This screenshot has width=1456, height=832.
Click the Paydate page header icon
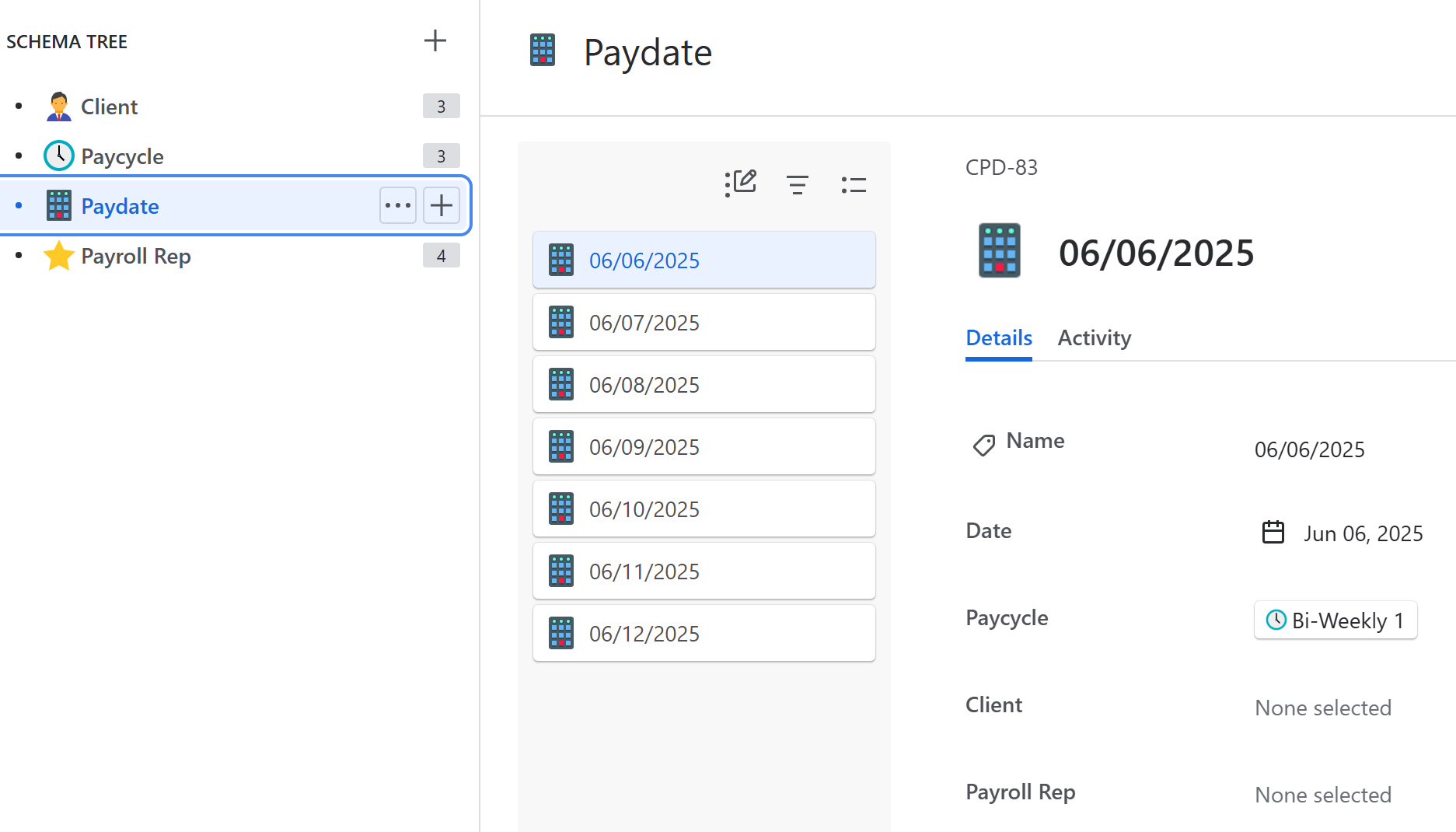click(543, 50)
